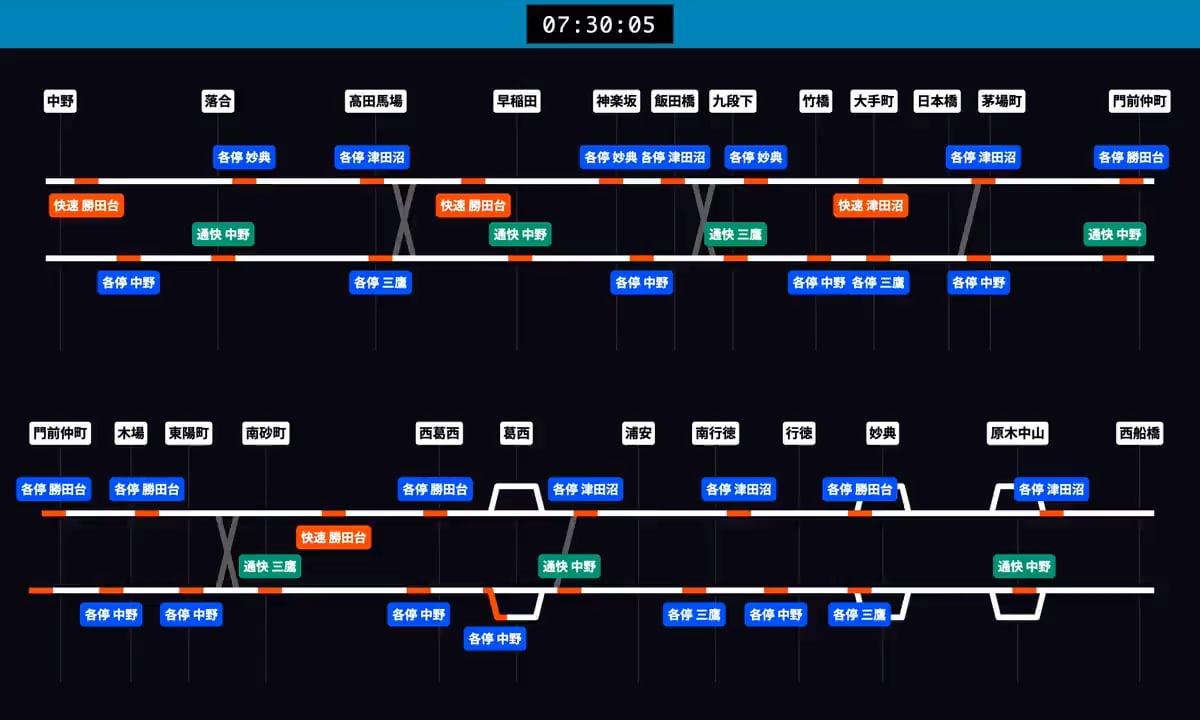This screenshot has width=1200, height=720.
Task: Click the 早稲田 station label
Action: 517,101
